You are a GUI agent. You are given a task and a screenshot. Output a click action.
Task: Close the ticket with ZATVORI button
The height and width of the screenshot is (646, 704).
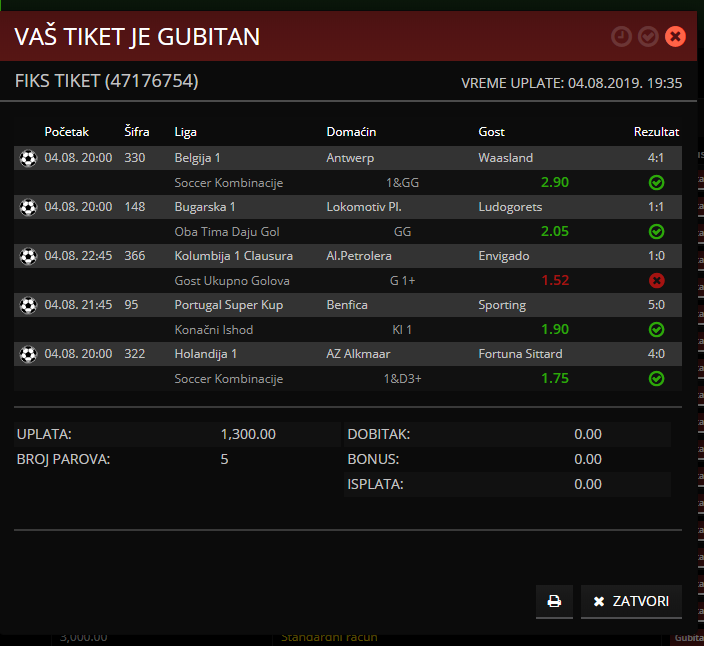[x=631, y=602]
